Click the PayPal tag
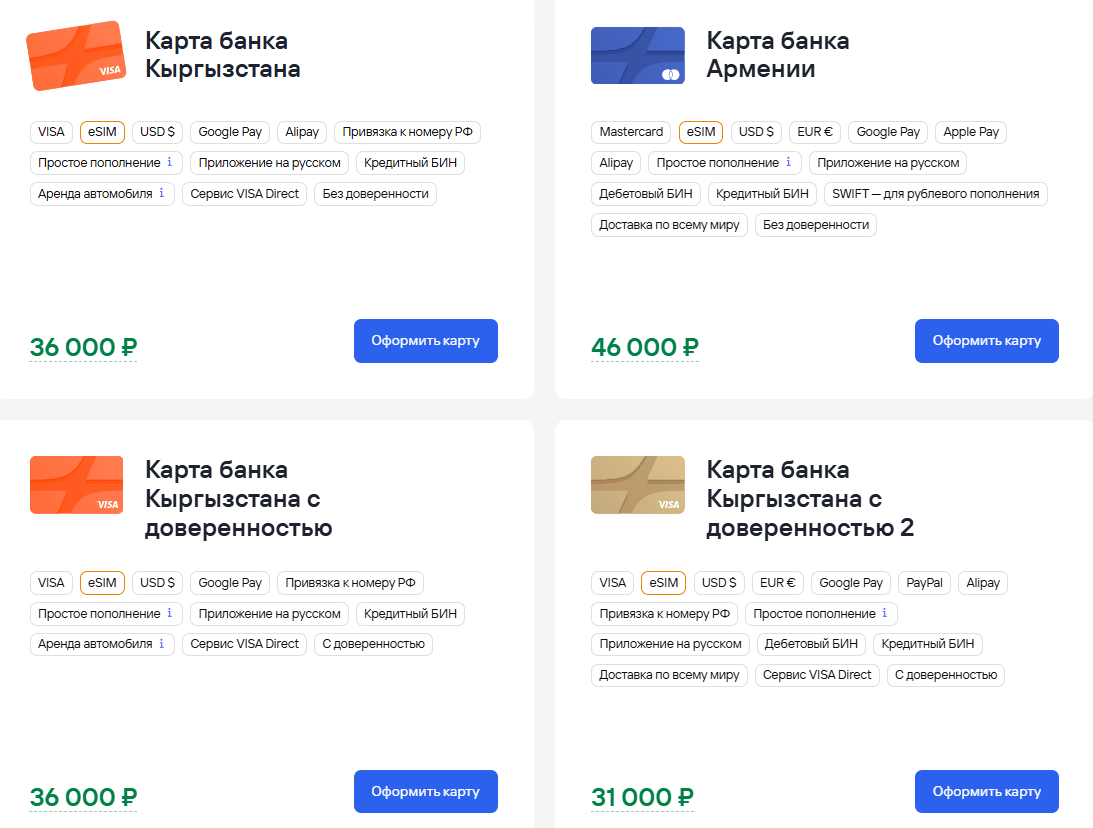Viewport: 1093px width, 828px height. [924, 583]
